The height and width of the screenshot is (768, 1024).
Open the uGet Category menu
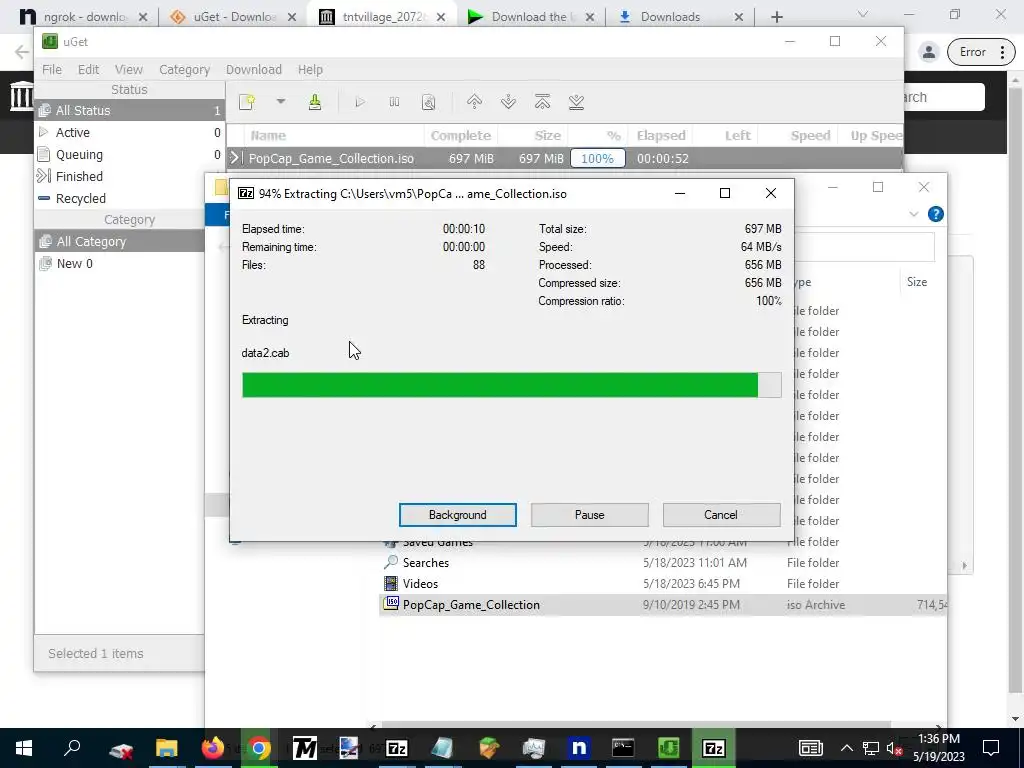click(184, 69)
